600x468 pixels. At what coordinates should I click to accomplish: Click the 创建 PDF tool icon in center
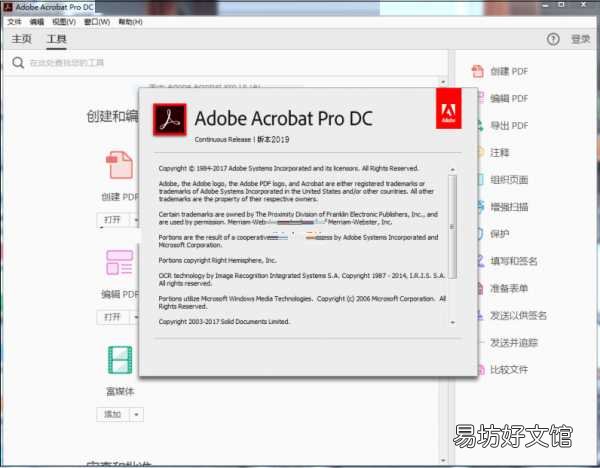click(x=119, y=165)
